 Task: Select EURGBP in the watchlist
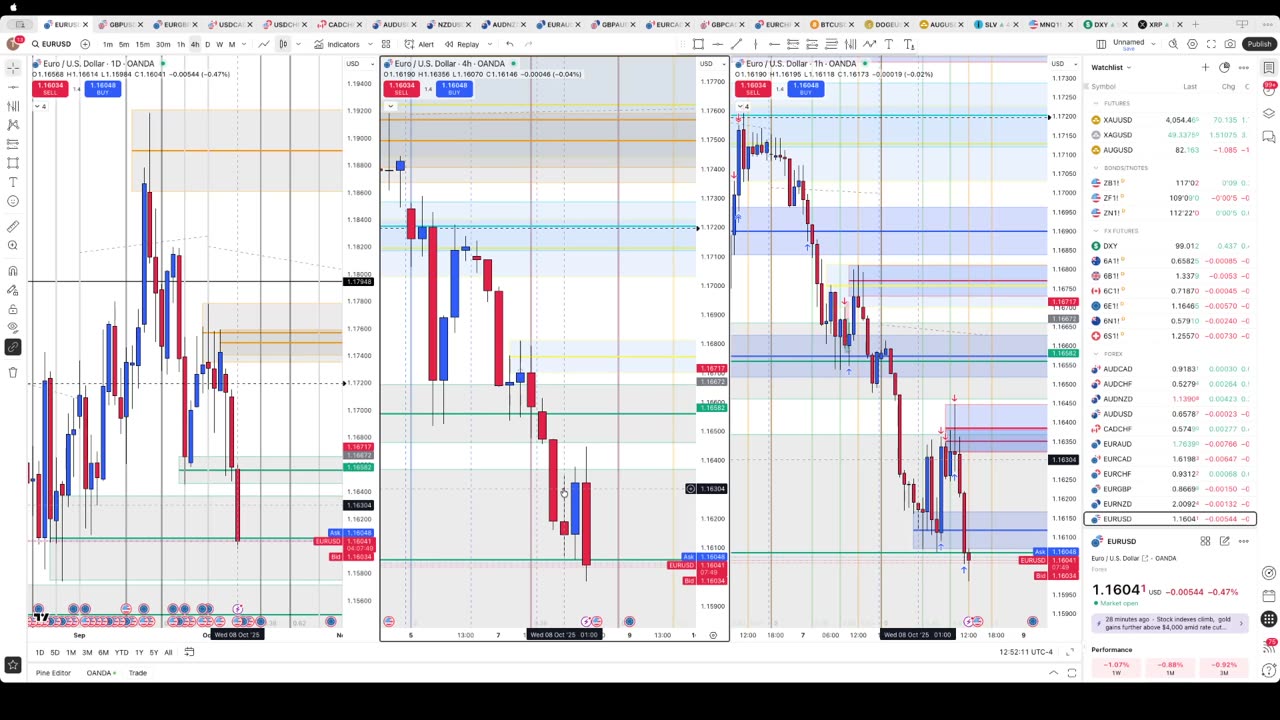coord(1170,489)
